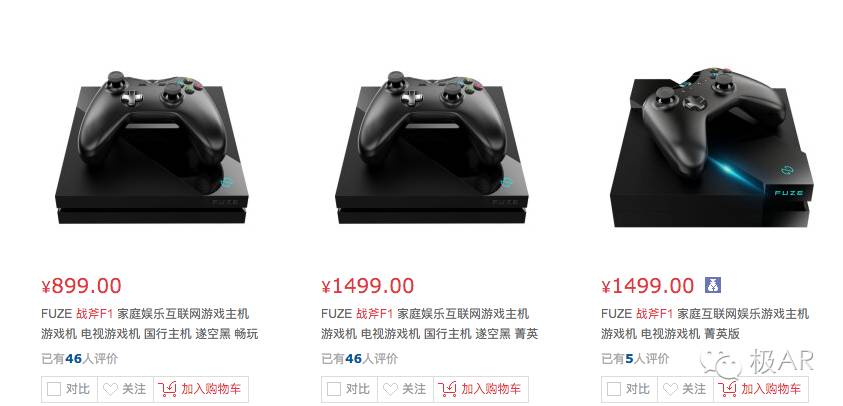This screenshot has width=843, height=406.
Task: View the 5 reviews of the third product
Action: click(x=635, y=358)
